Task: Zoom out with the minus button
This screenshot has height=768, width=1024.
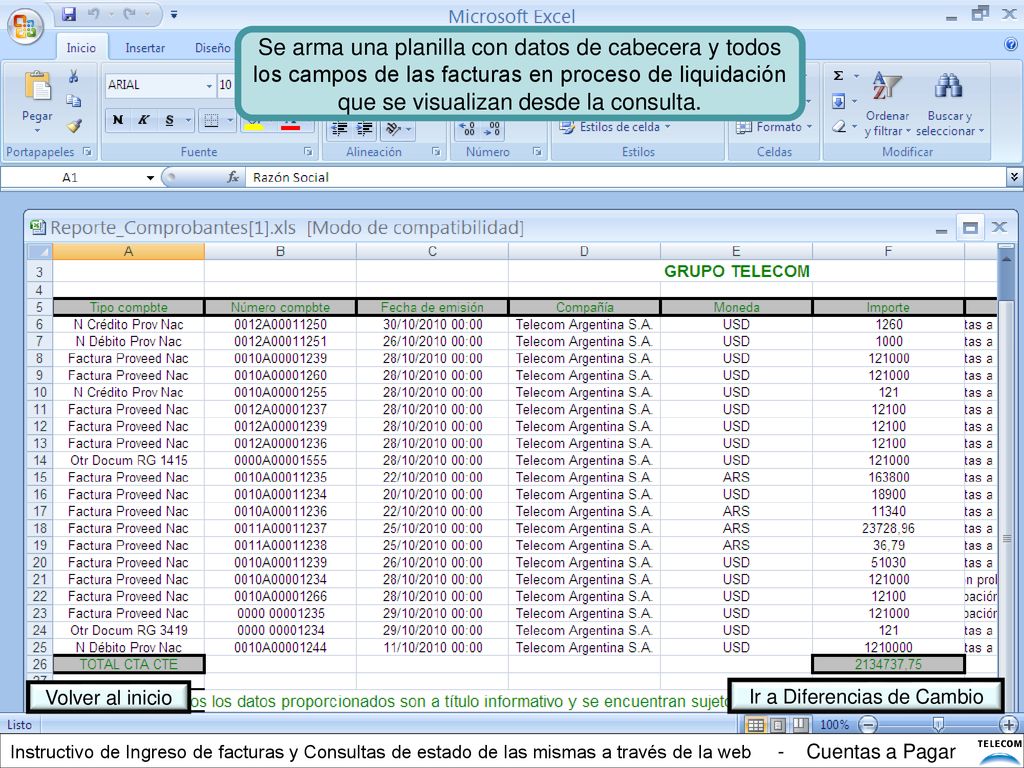Action: tap(868, 725)
